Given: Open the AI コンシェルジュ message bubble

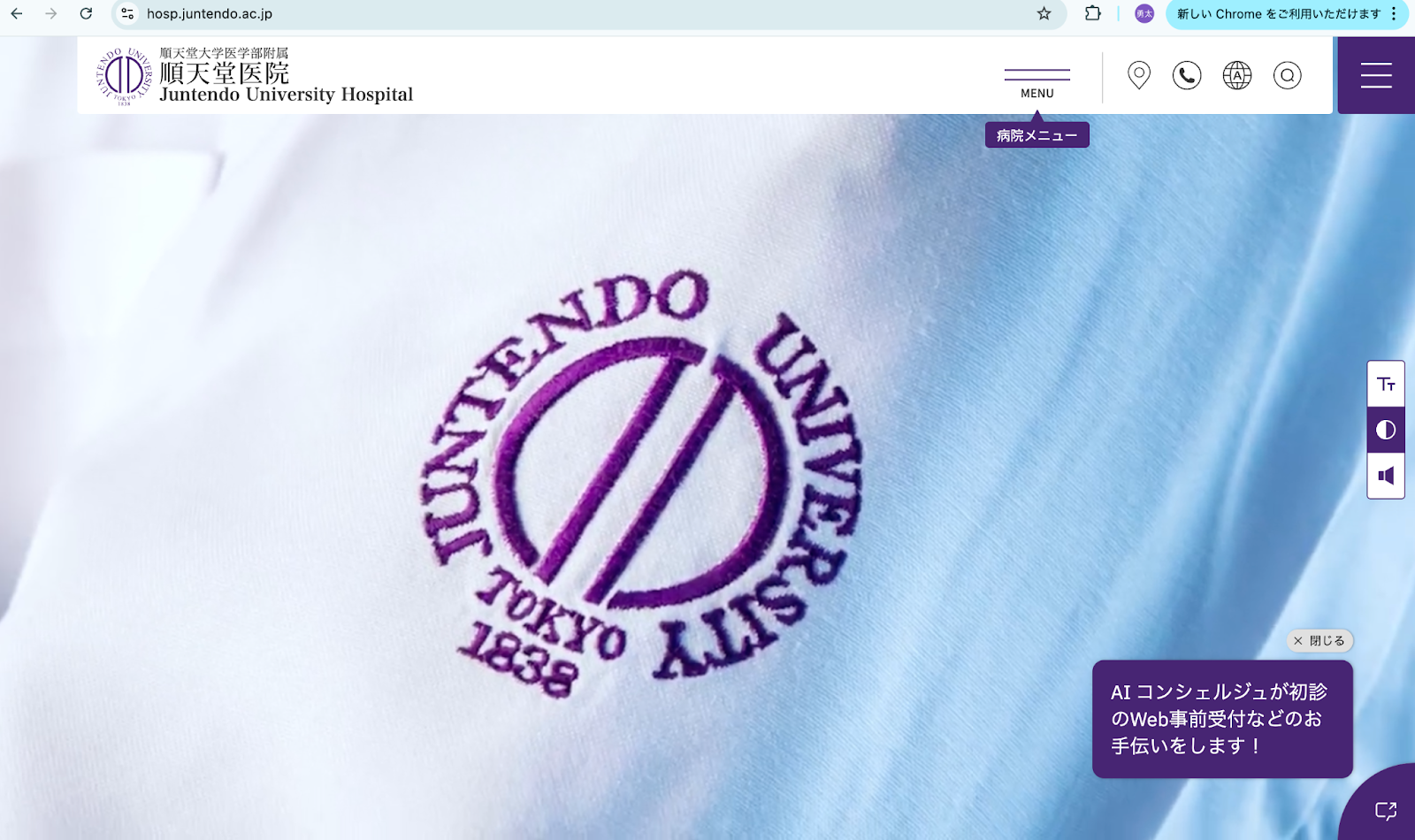Looking at the screenshot, I should (x=1222, y=719).
